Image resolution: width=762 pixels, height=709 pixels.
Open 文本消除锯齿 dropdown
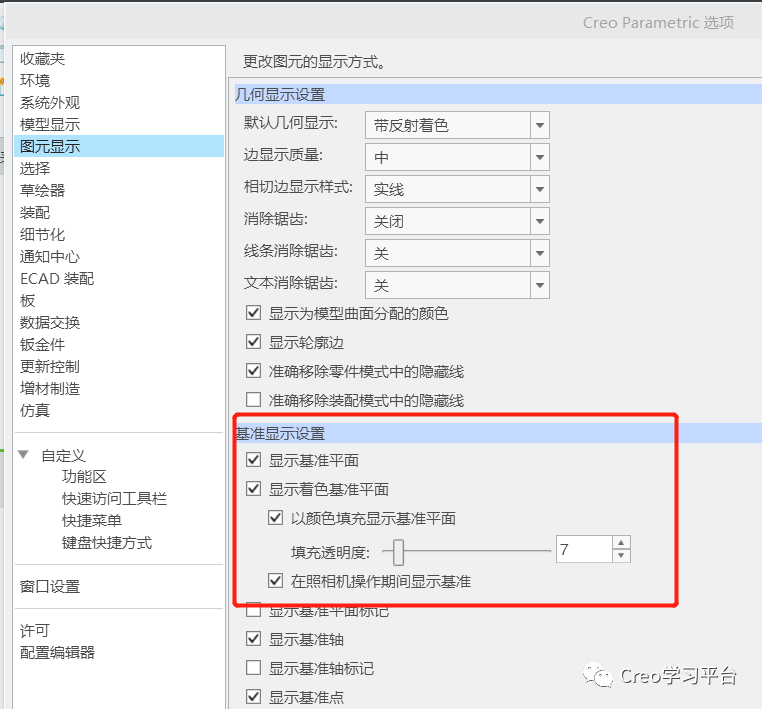click(x=540, y=285)
